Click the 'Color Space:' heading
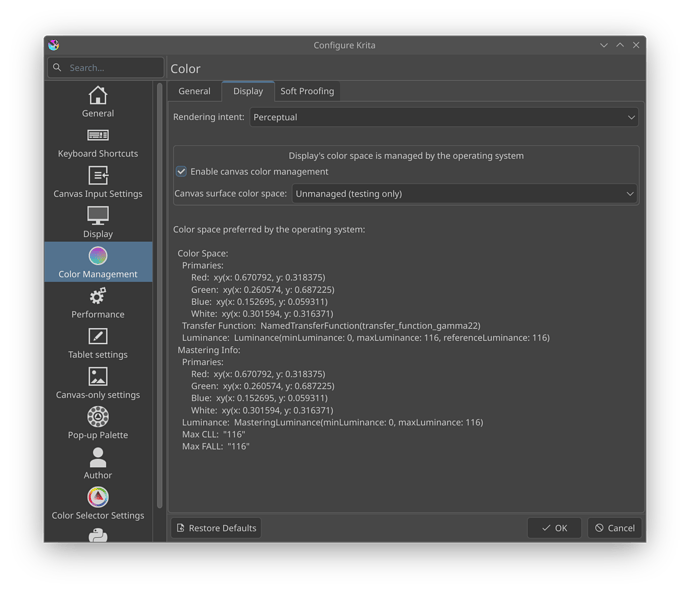The height and width of the screenshot is (594, 690). tap(203, 253)
